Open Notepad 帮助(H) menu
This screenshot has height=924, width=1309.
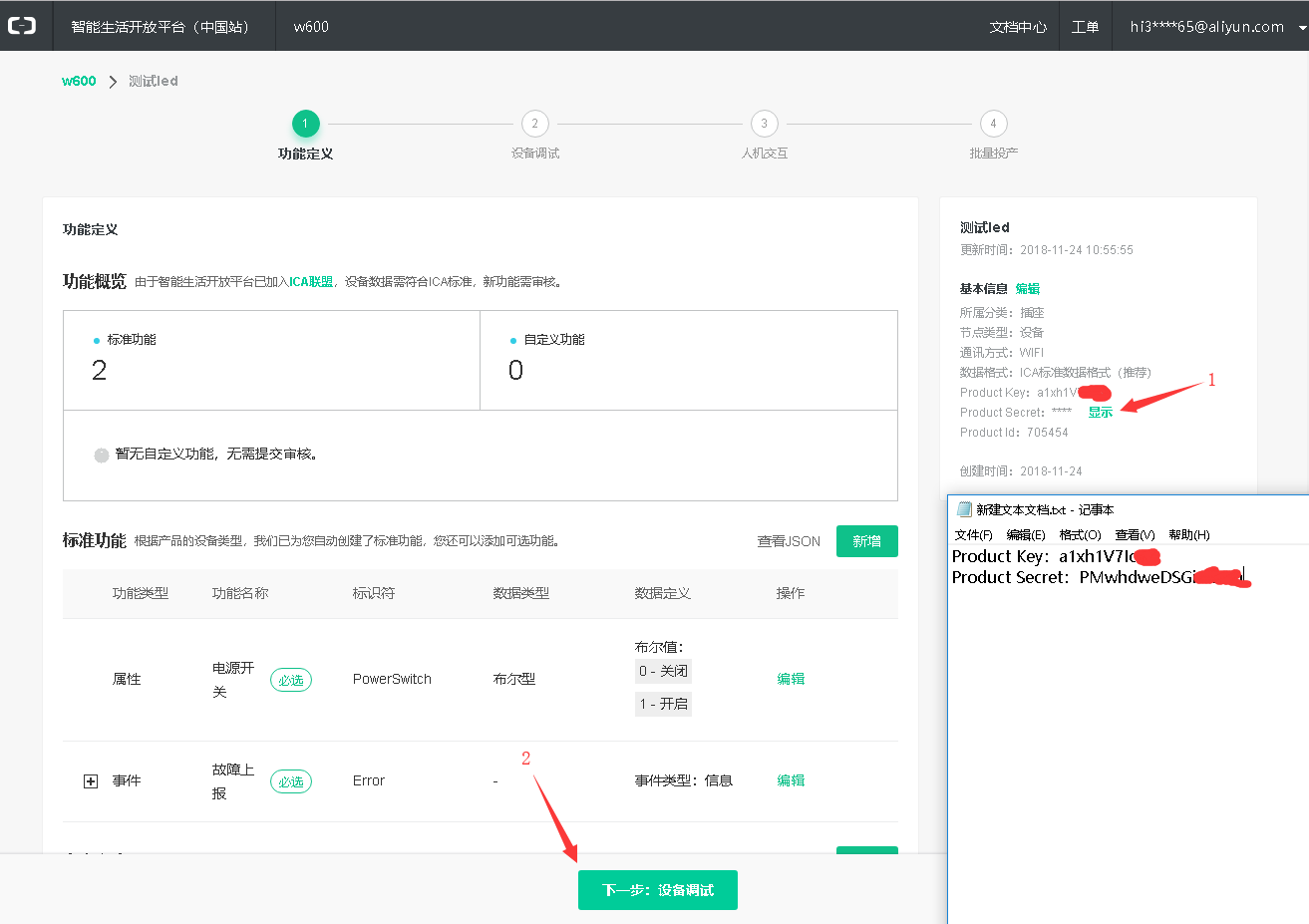click(x=1189, y=535)
